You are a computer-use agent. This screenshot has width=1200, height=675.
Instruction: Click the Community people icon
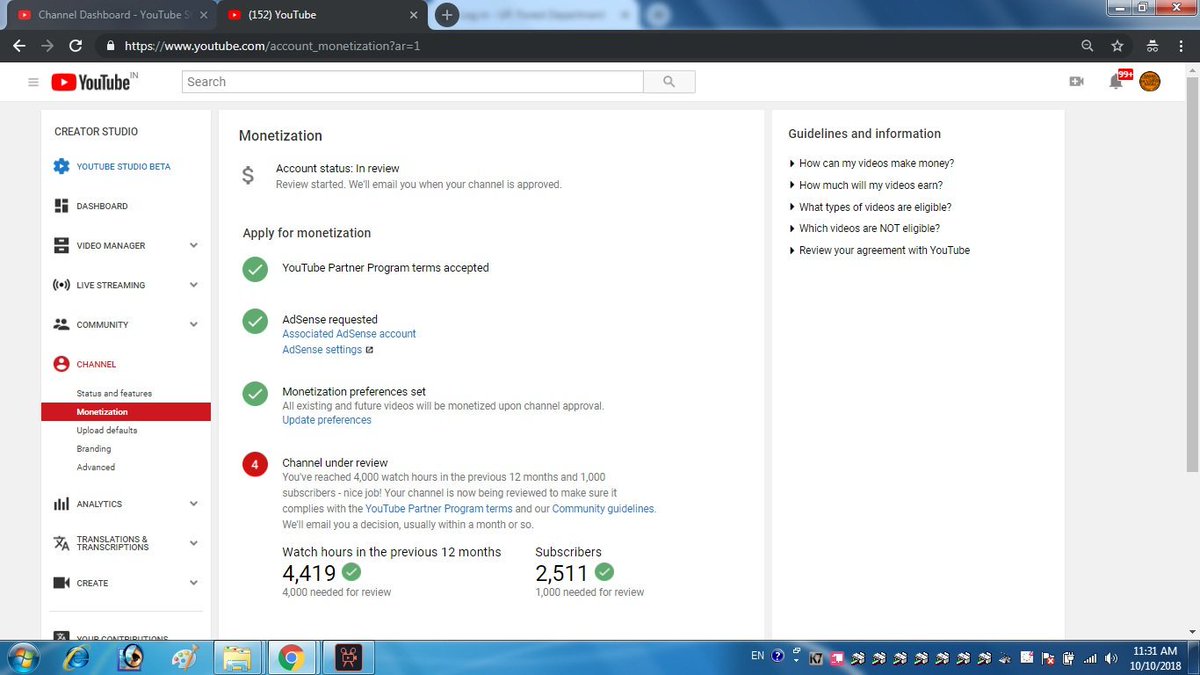61,325
